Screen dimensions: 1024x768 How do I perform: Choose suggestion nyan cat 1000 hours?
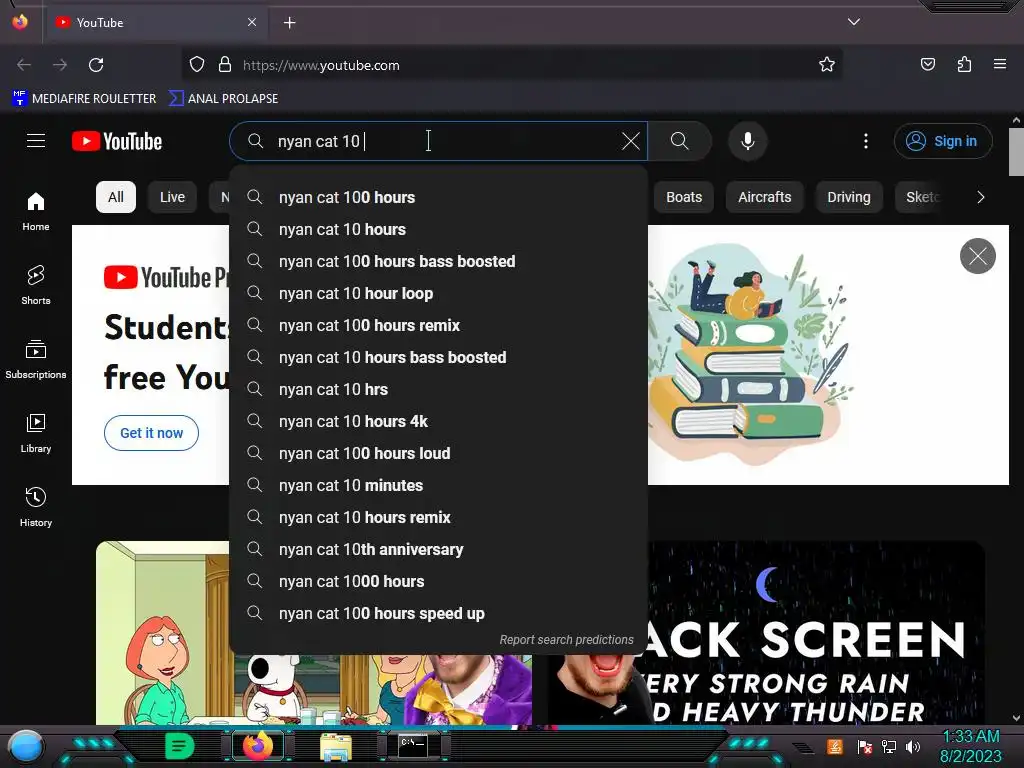pyautogui.click(x=438, y=581)
